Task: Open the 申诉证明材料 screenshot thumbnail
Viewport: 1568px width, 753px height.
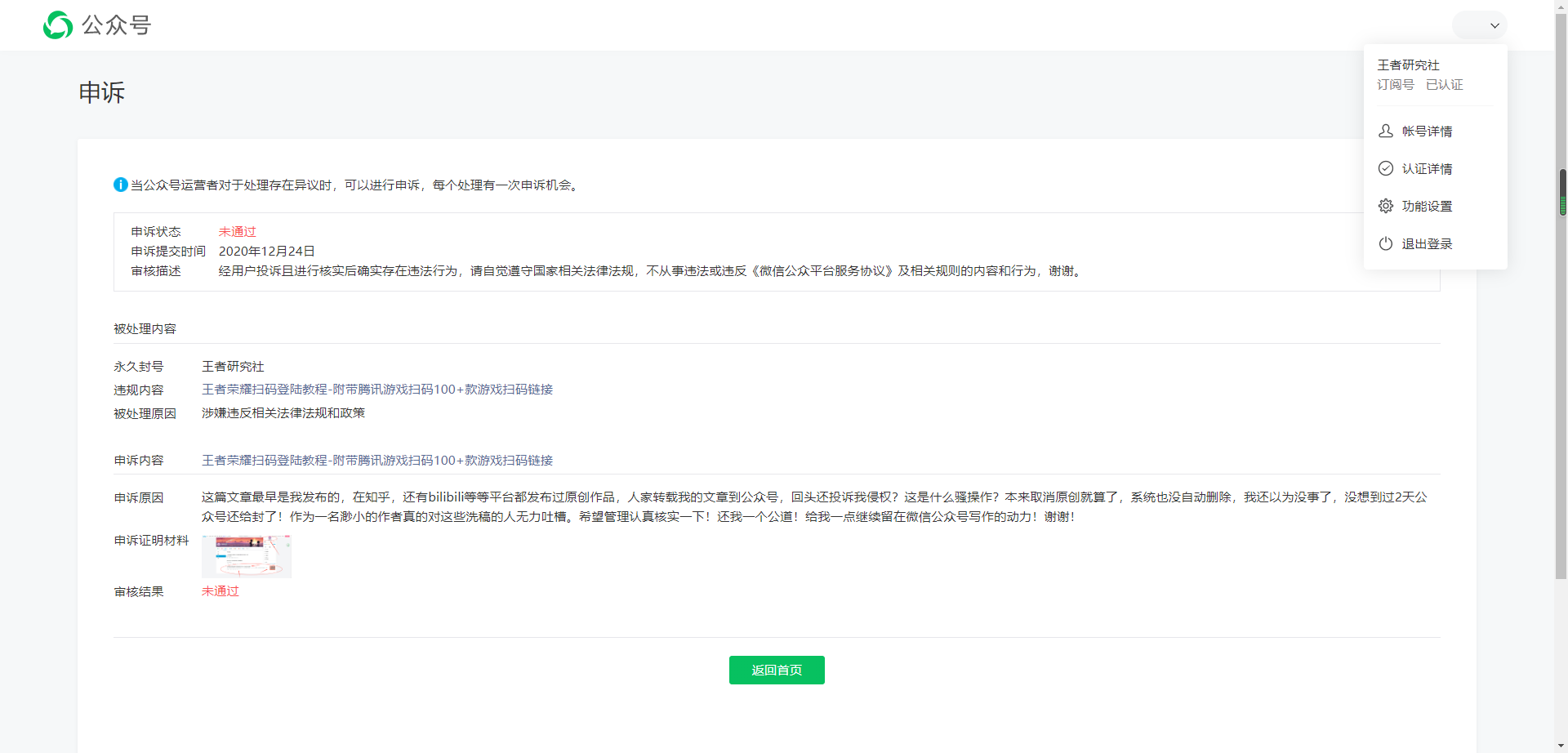Action: 247,557
